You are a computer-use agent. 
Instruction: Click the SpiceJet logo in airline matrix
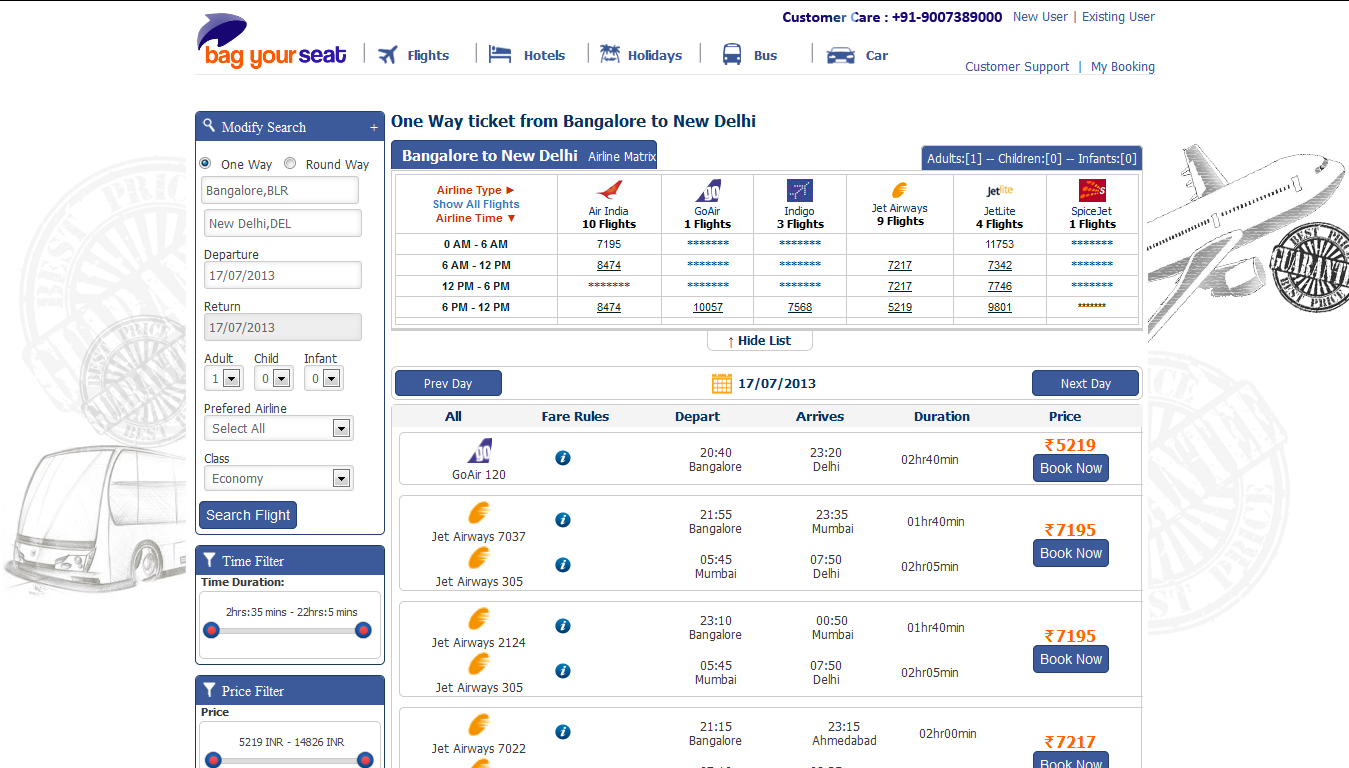1092,190
